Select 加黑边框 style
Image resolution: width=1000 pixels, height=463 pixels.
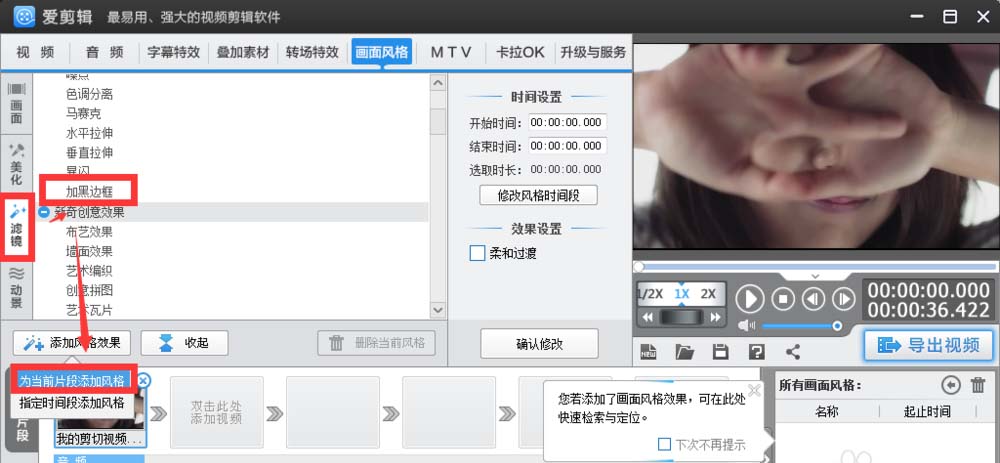[x=89, y=191]
